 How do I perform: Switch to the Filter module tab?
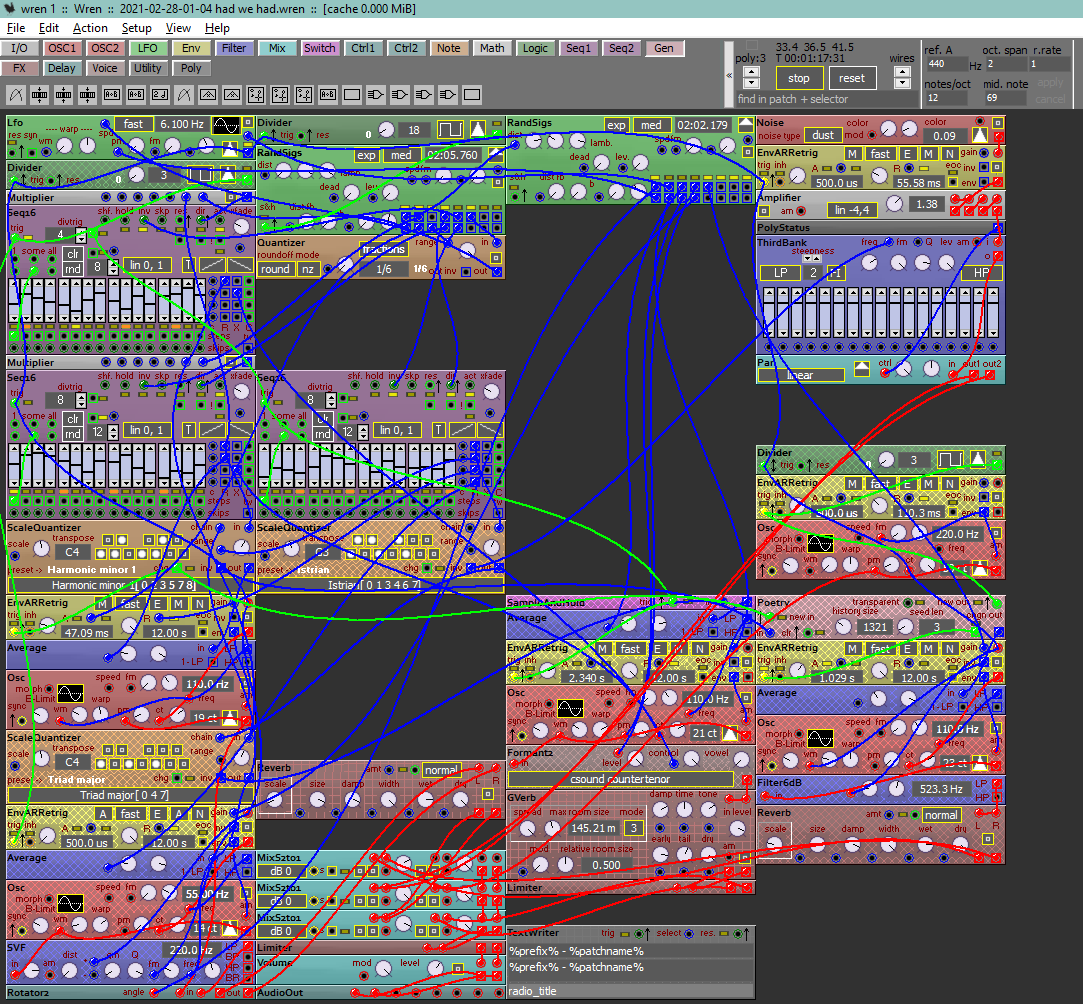(234, 48)
